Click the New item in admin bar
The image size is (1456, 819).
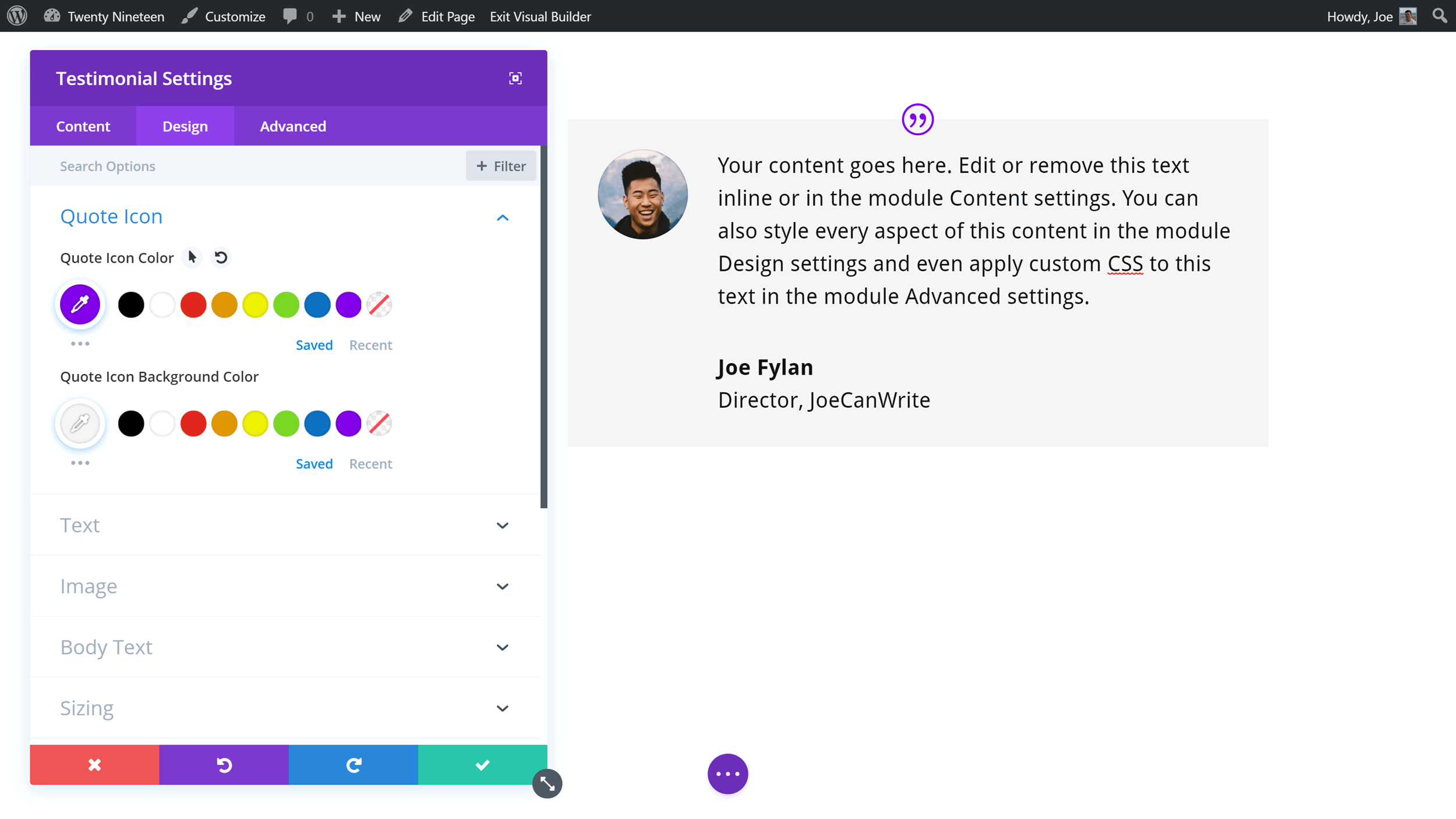(356, 16)
